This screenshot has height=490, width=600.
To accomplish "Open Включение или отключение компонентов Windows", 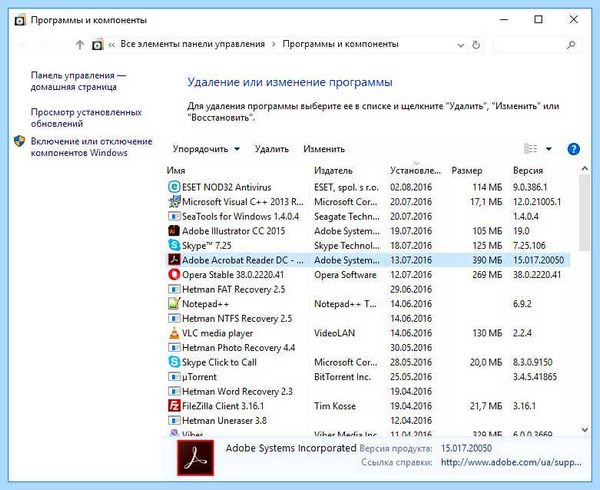I will (91, 147).
